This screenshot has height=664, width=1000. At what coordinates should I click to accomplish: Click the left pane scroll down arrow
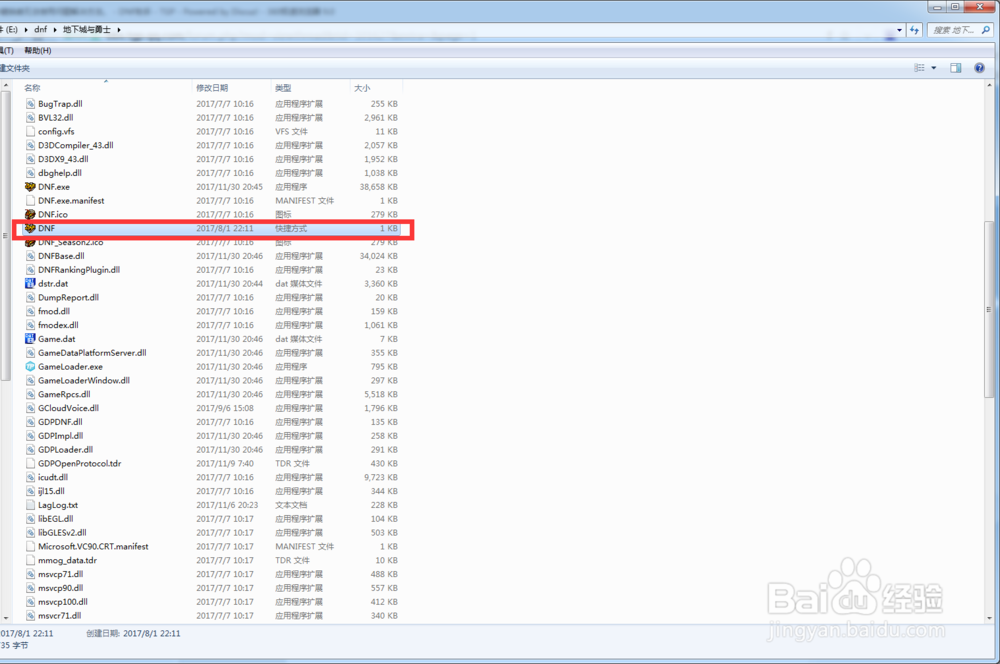pyautogui.click(x=6, y=618)
